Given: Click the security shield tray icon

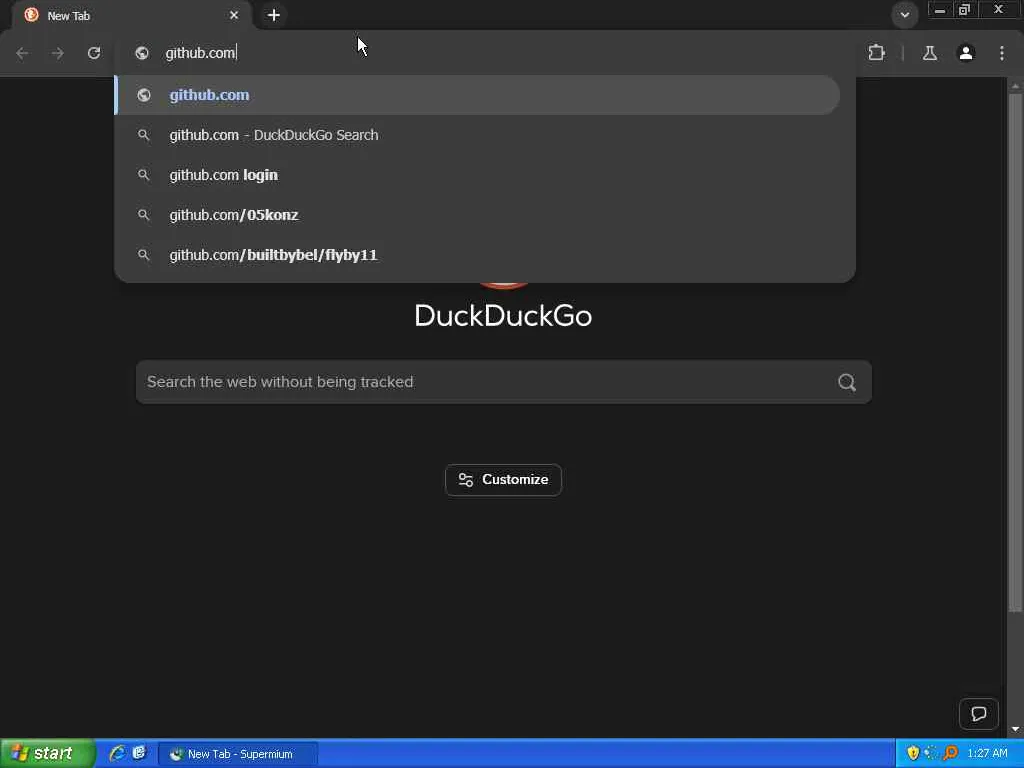Looking at the screenshot, I should click(913, 754).
